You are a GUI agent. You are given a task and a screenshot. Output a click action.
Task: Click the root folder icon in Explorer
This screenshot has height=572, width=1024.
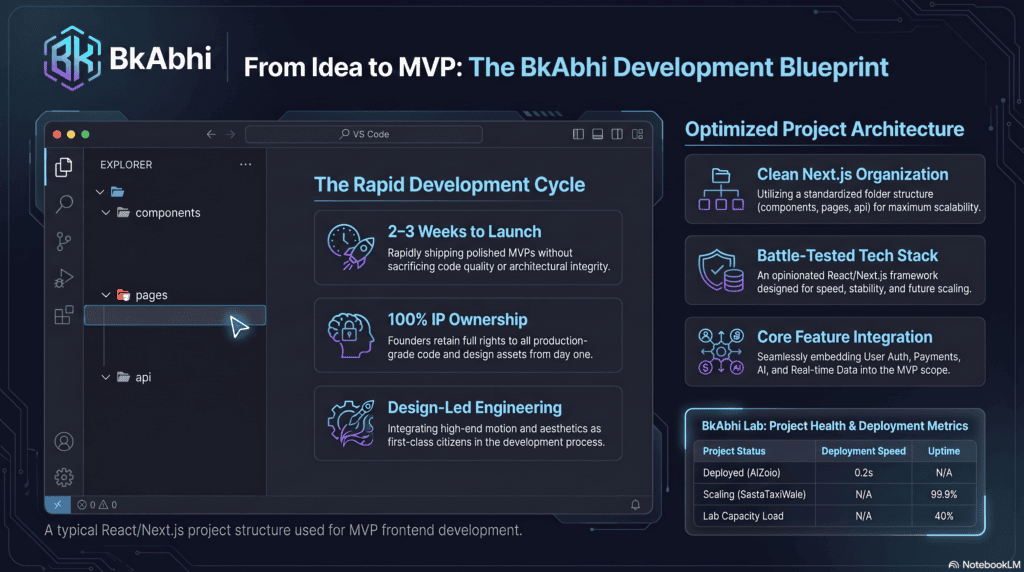coord(118,192)
